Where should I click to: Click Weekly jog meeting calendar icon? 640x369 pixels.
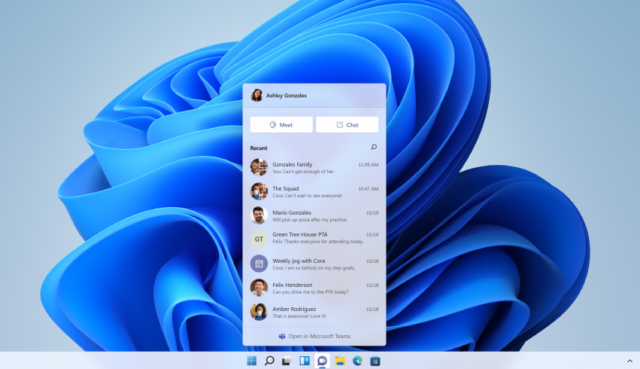point(259,264)
